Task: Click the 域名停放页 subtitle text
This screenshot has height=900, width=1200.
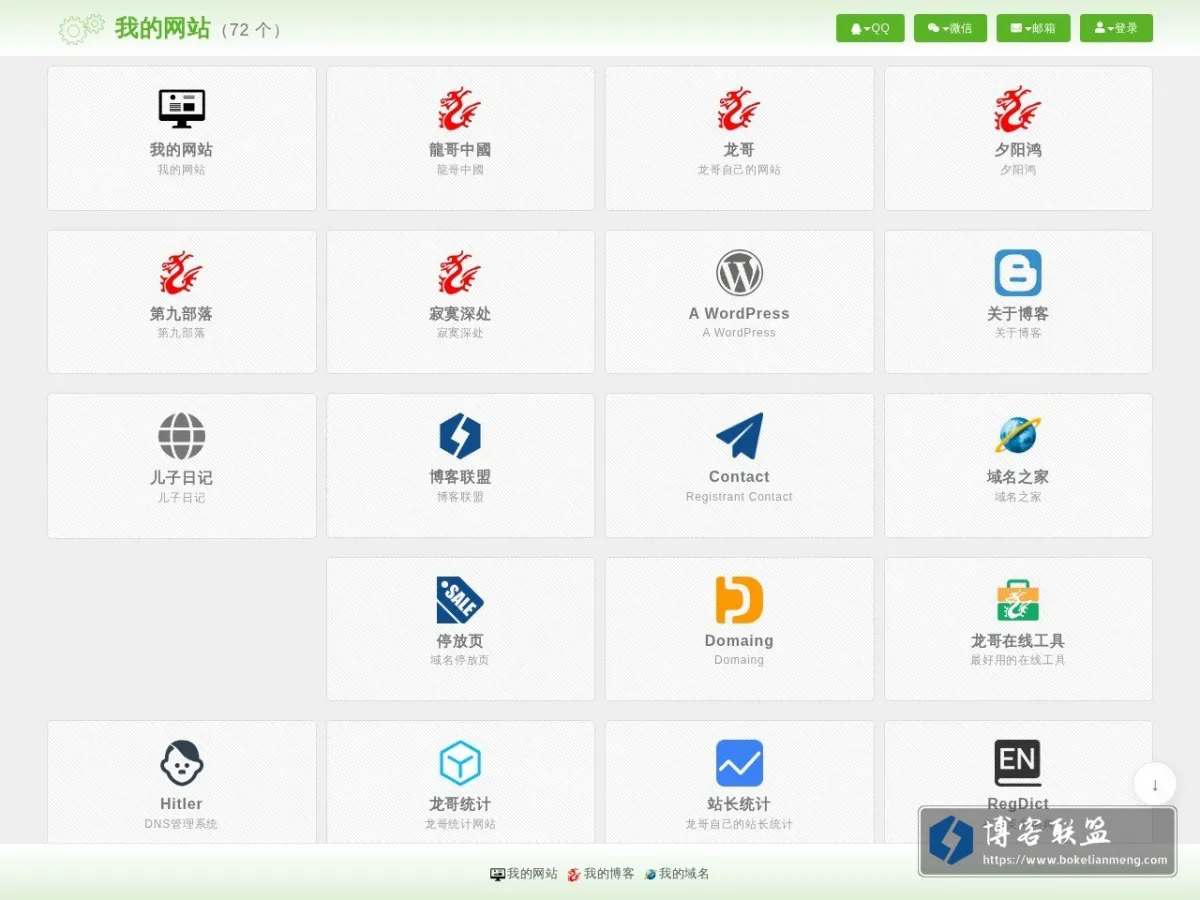Action: point(460,660)
